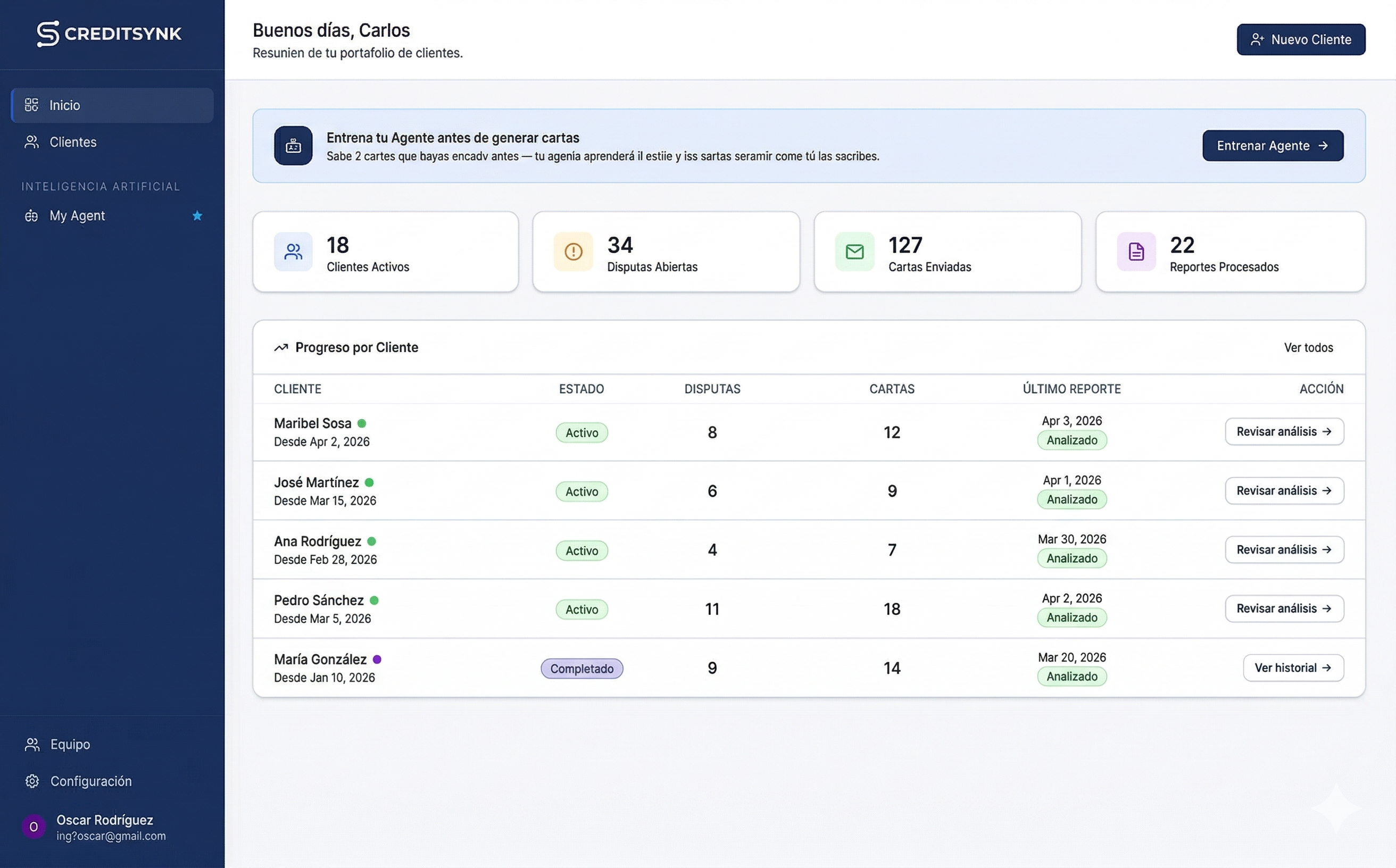The image size is (1396, 868).
Task: Click the Cartas Enviadas envelope icon
Action: (854, 252)
